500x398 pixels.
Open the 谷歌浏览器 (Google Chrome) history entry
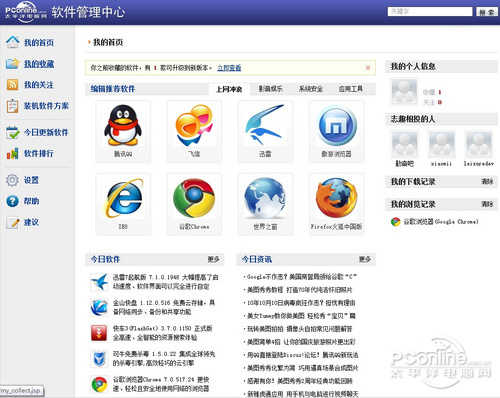coord(441,222)
